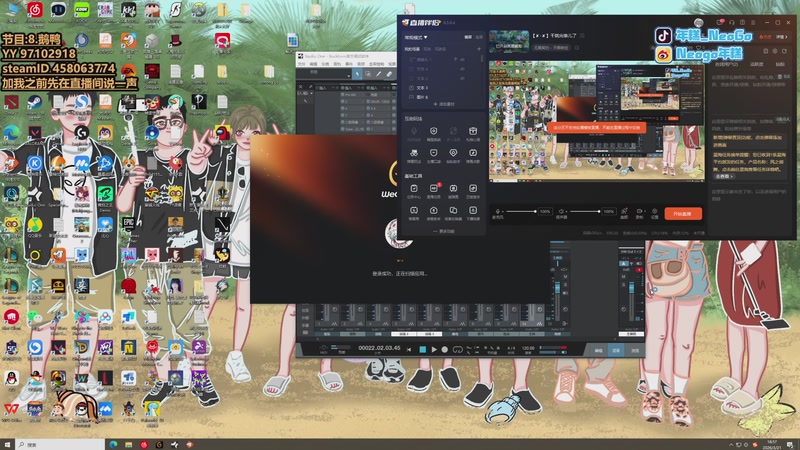Adjust the speaker volume slider
800x450 pixels.
[585, 211]
